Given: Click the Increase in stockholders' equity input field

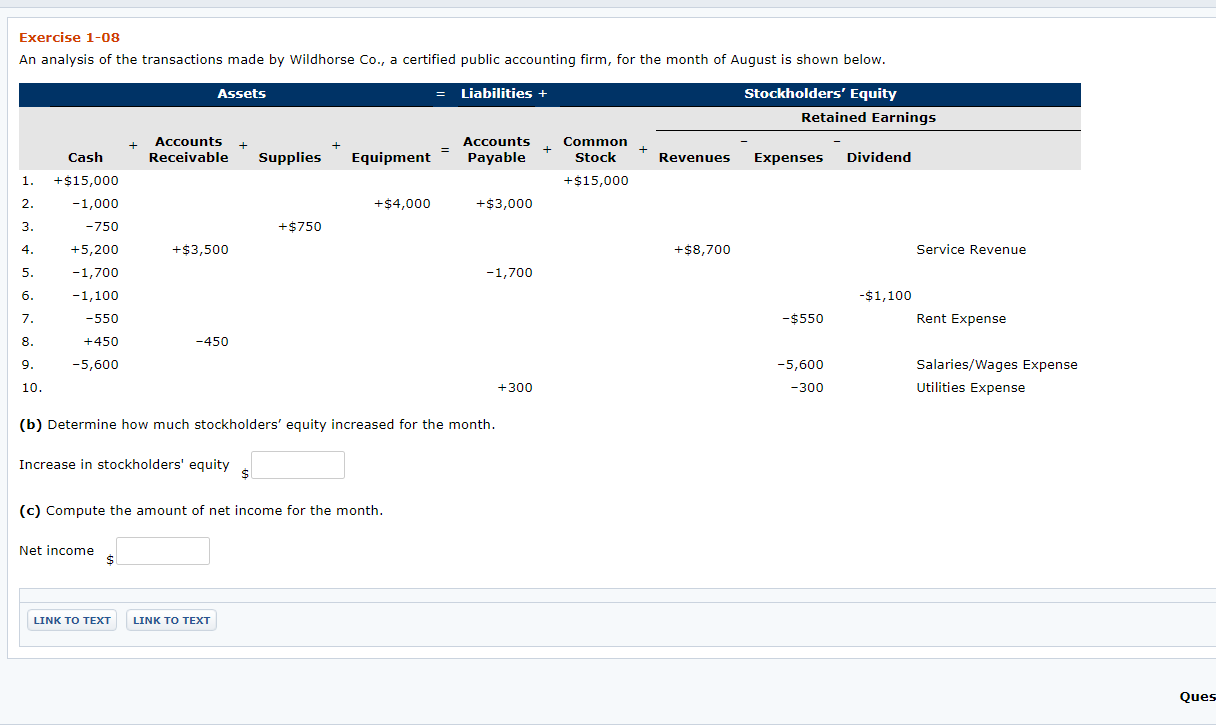Looking at the screenshot, I should [x=298, y=465].
